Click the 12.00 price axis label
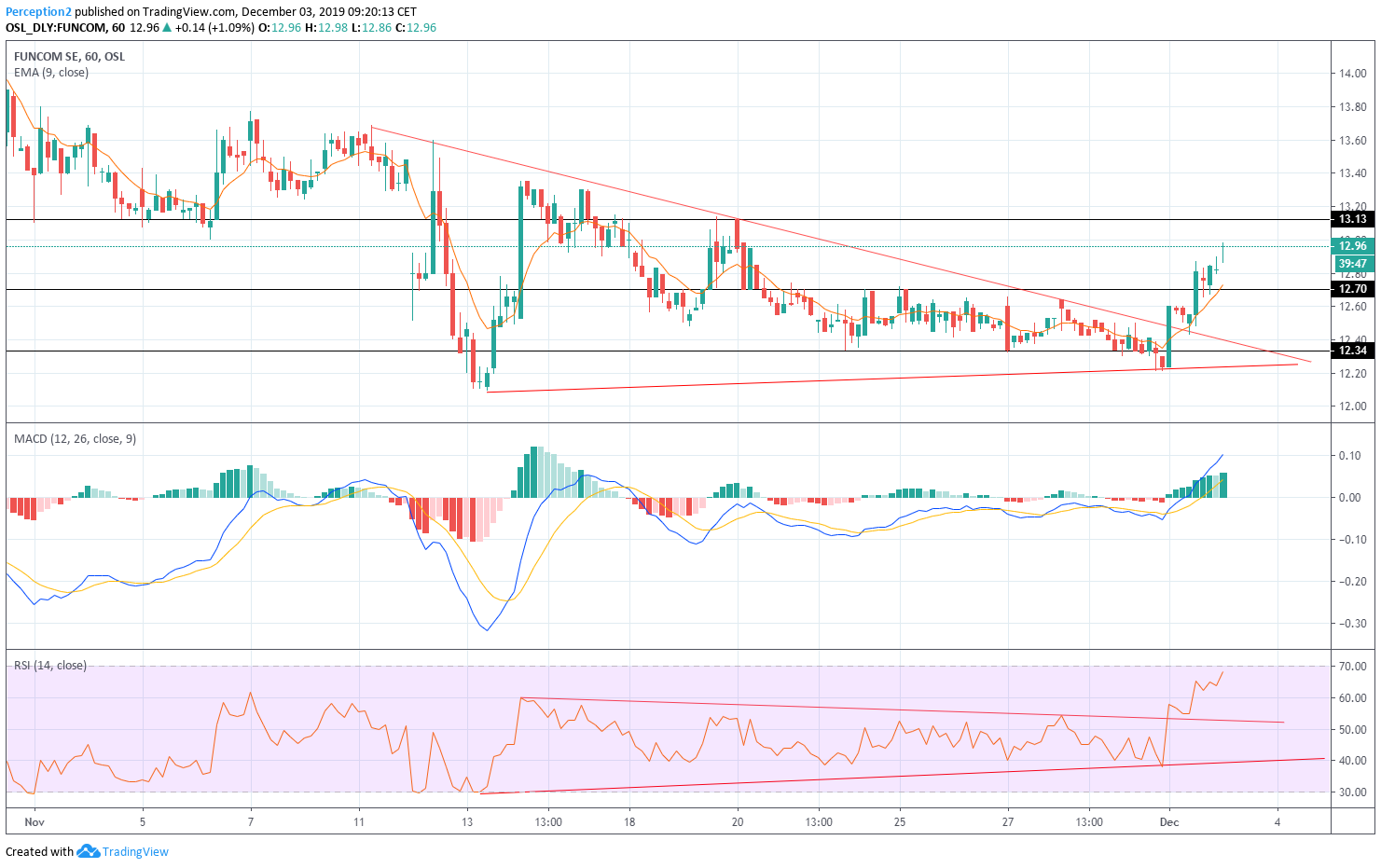This screenshot has height=868, width=1381. tap(1353, 406)
